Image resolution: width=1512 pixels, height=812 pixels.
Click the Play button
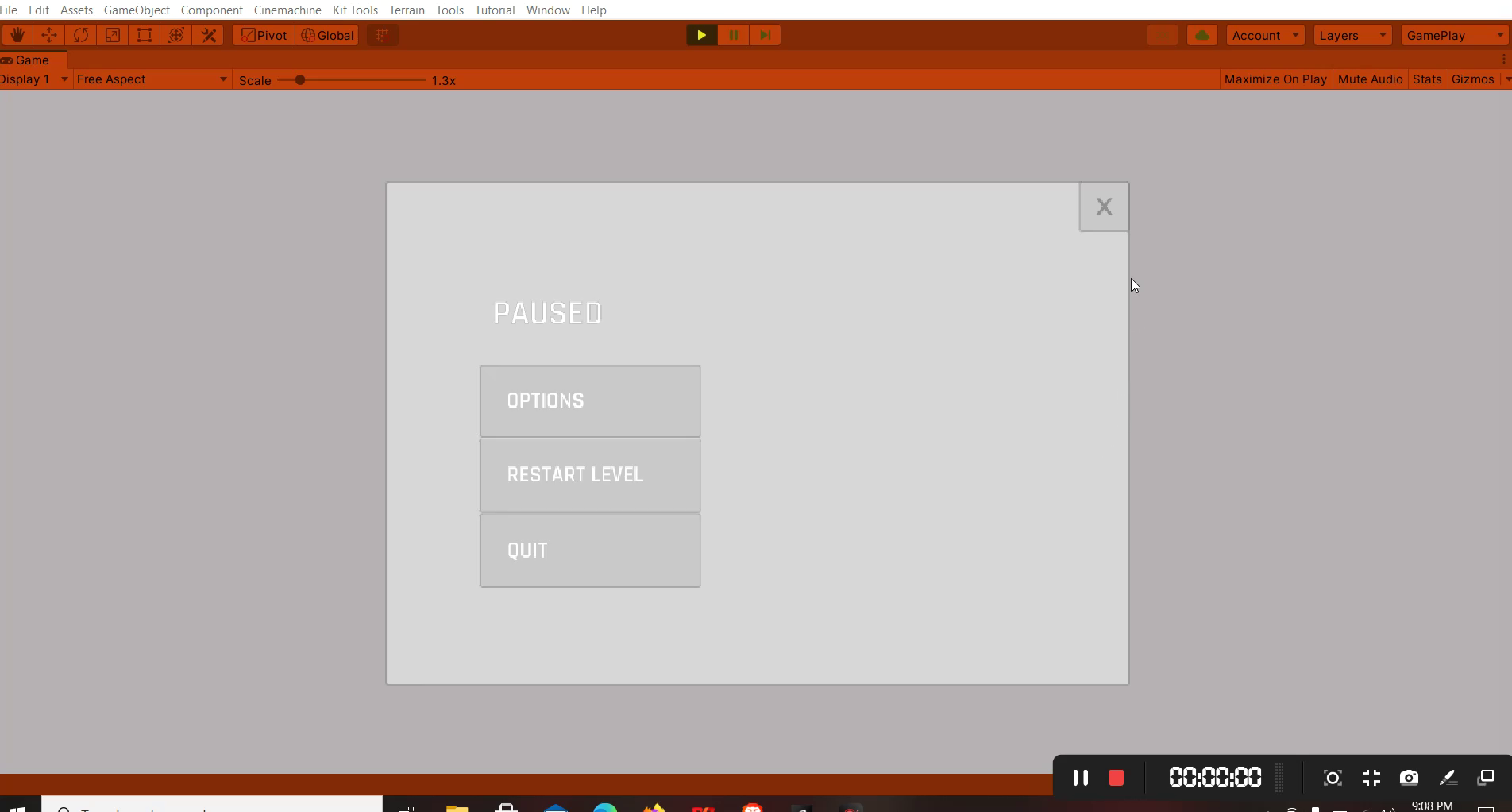click(701, 35)
